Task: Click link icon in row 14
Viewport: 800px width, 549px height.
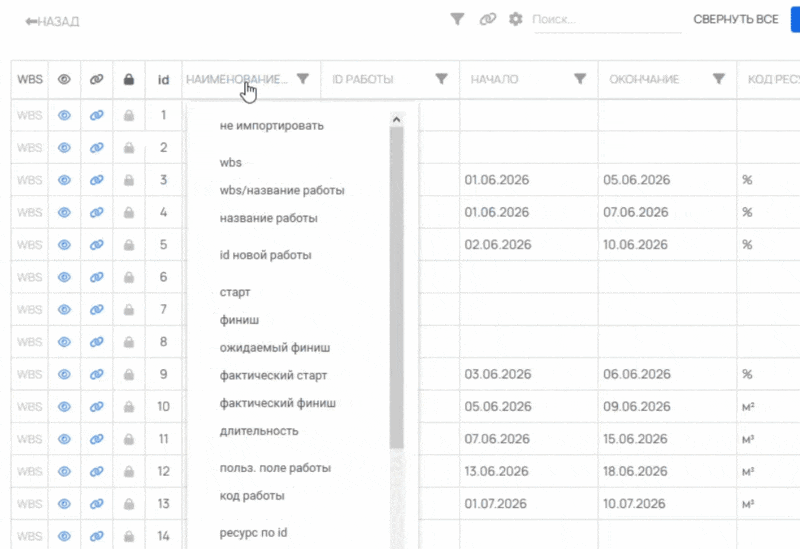Action: click(96, 536)
